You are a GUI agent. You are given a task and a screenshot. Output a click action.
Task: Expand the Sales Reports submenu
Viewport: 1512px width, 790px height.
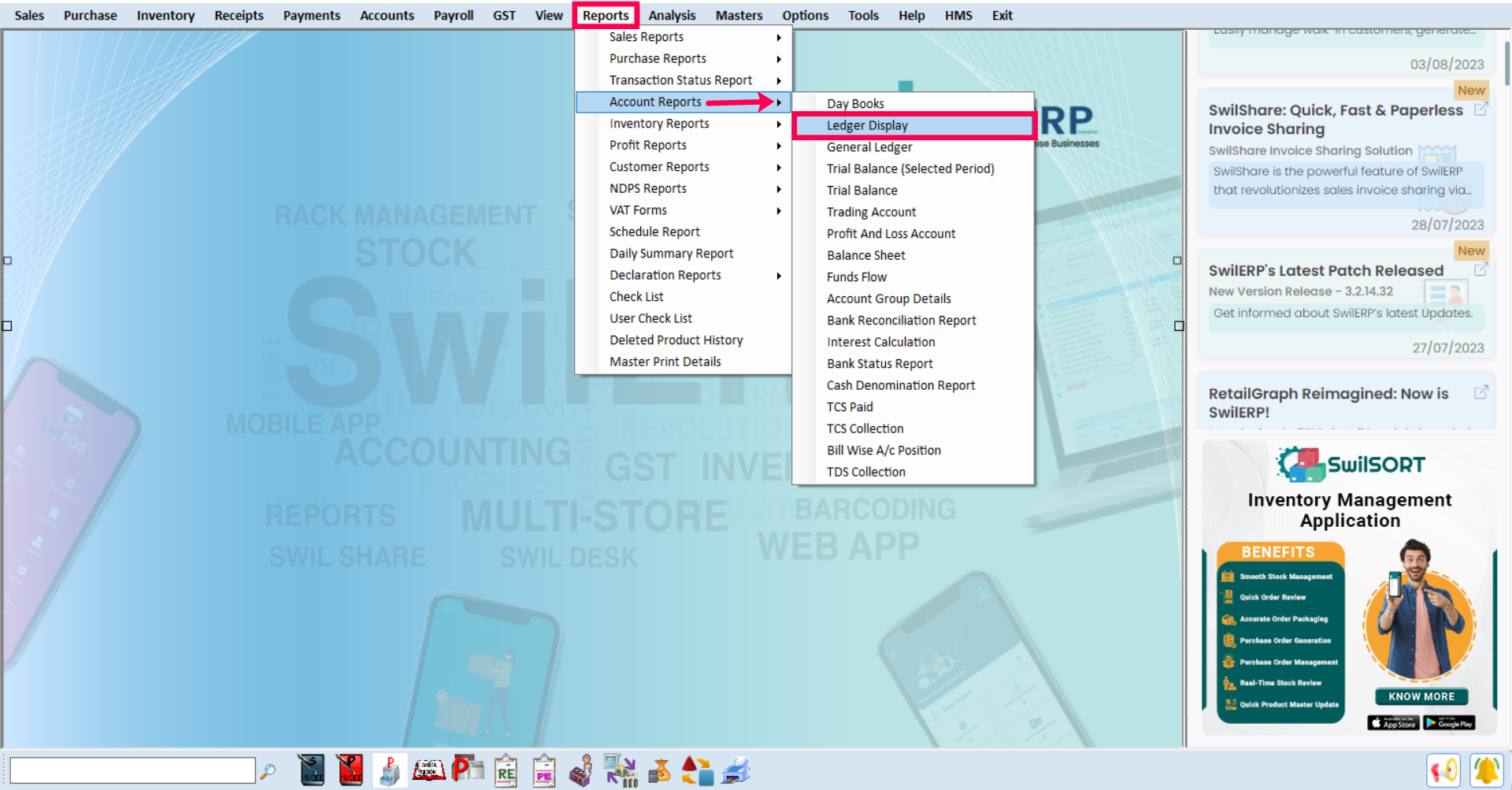click(684, 37)
